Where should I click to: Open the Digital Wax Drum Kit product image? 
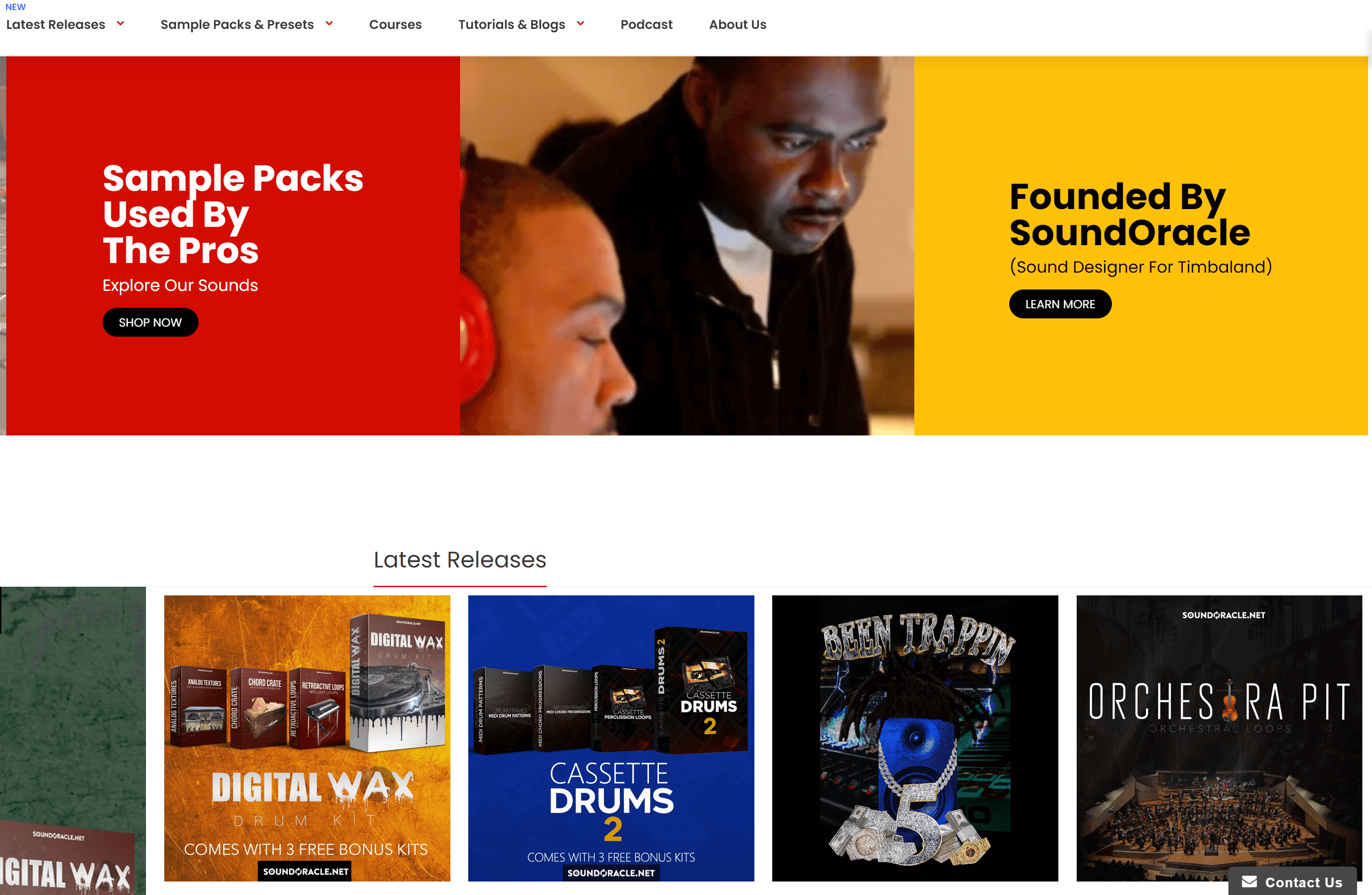pyautogui.click(x=307, y=737)
